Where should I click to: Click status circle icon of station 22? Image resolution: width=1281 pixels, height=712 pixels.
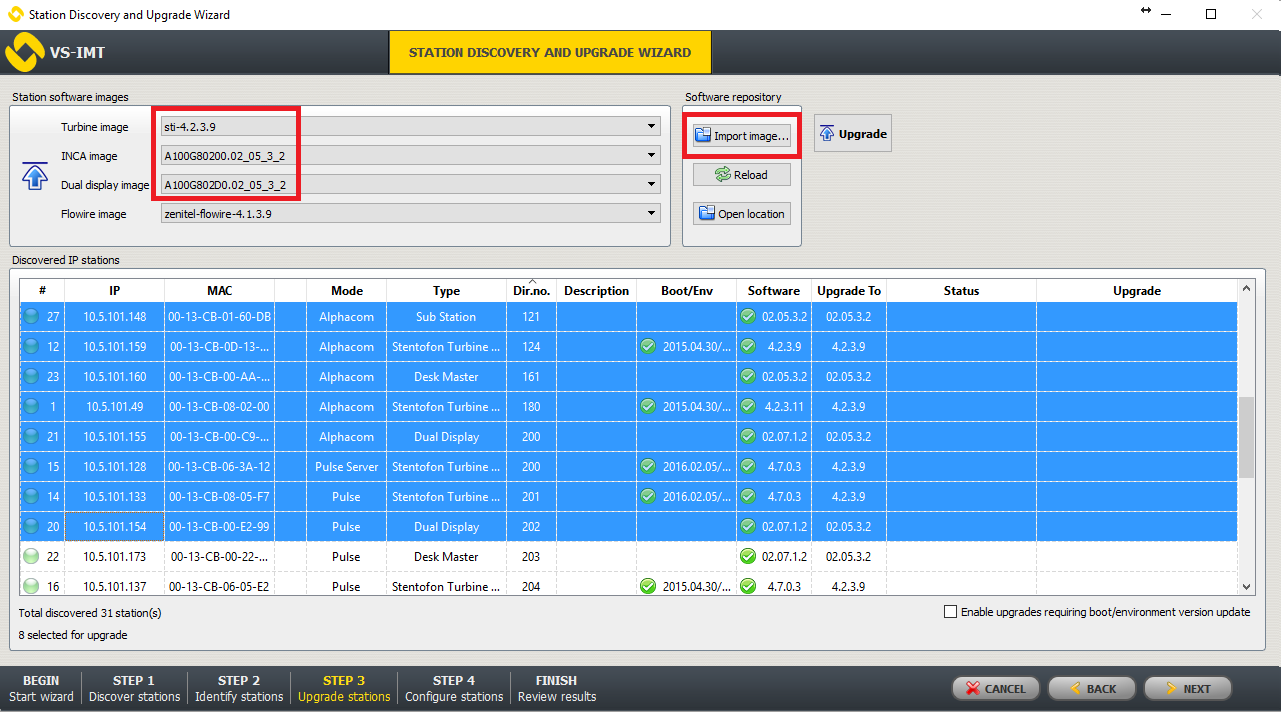pyautogui.click(x=30, y=557)
